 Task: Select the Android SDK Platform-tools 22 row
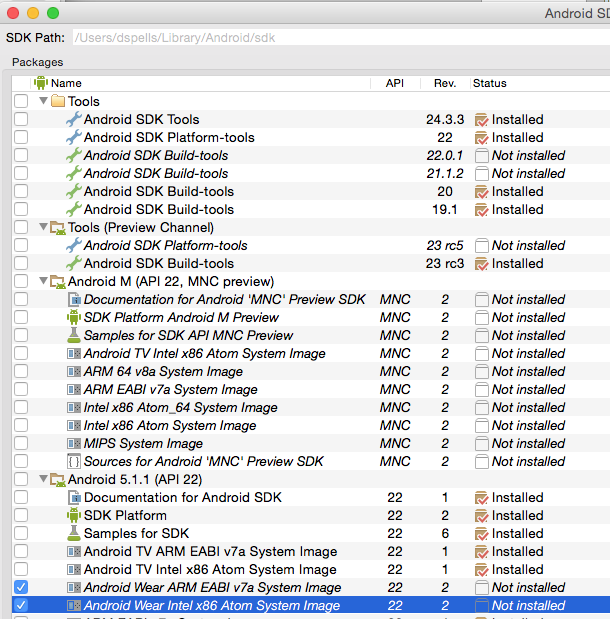(x=311, y=137)
